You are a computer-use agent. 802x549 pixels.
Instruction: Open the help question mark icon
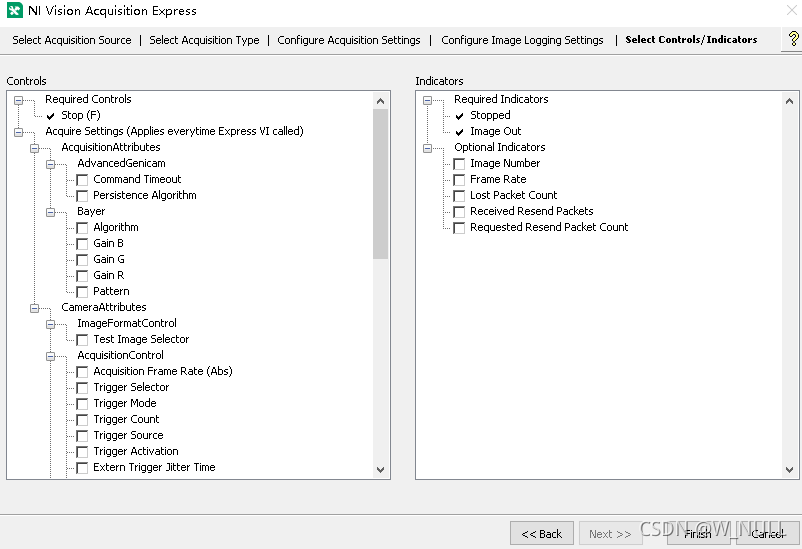pos(793,39)
